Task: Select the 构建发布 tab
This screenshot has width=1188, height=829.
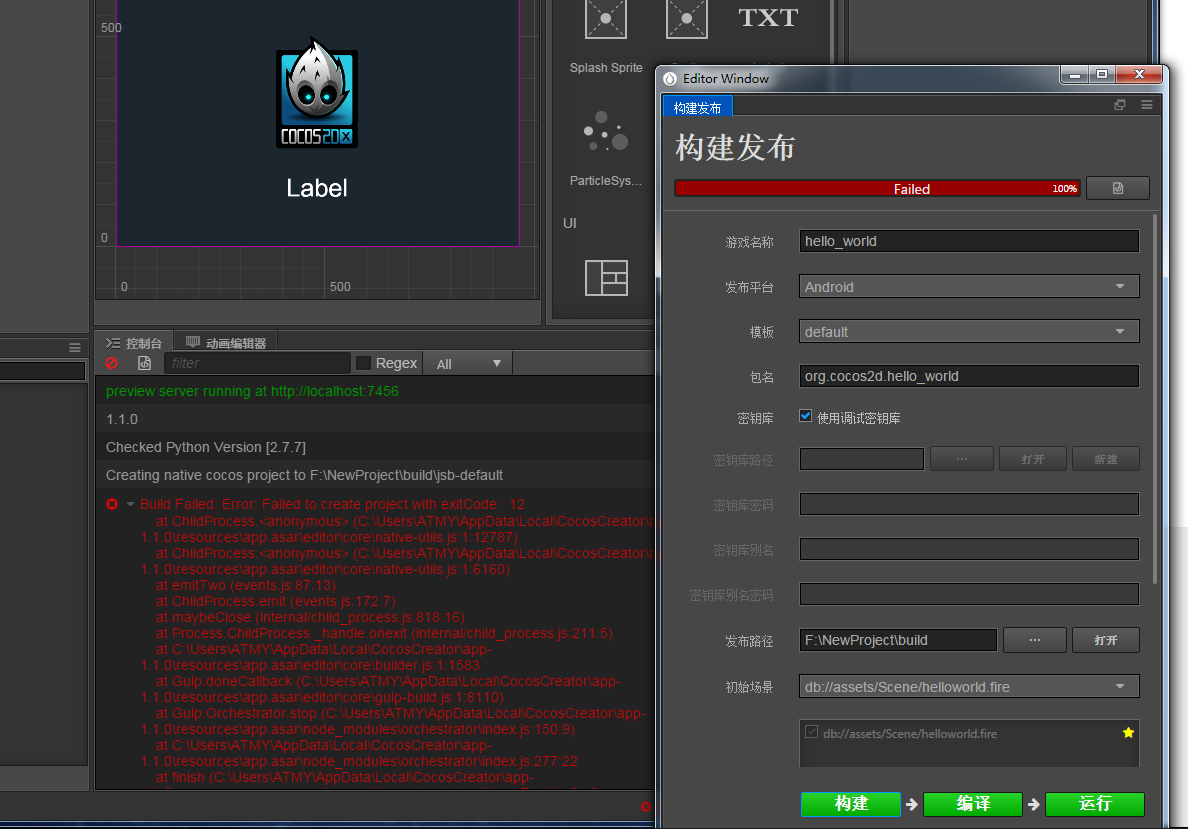Action: (697, 108)
